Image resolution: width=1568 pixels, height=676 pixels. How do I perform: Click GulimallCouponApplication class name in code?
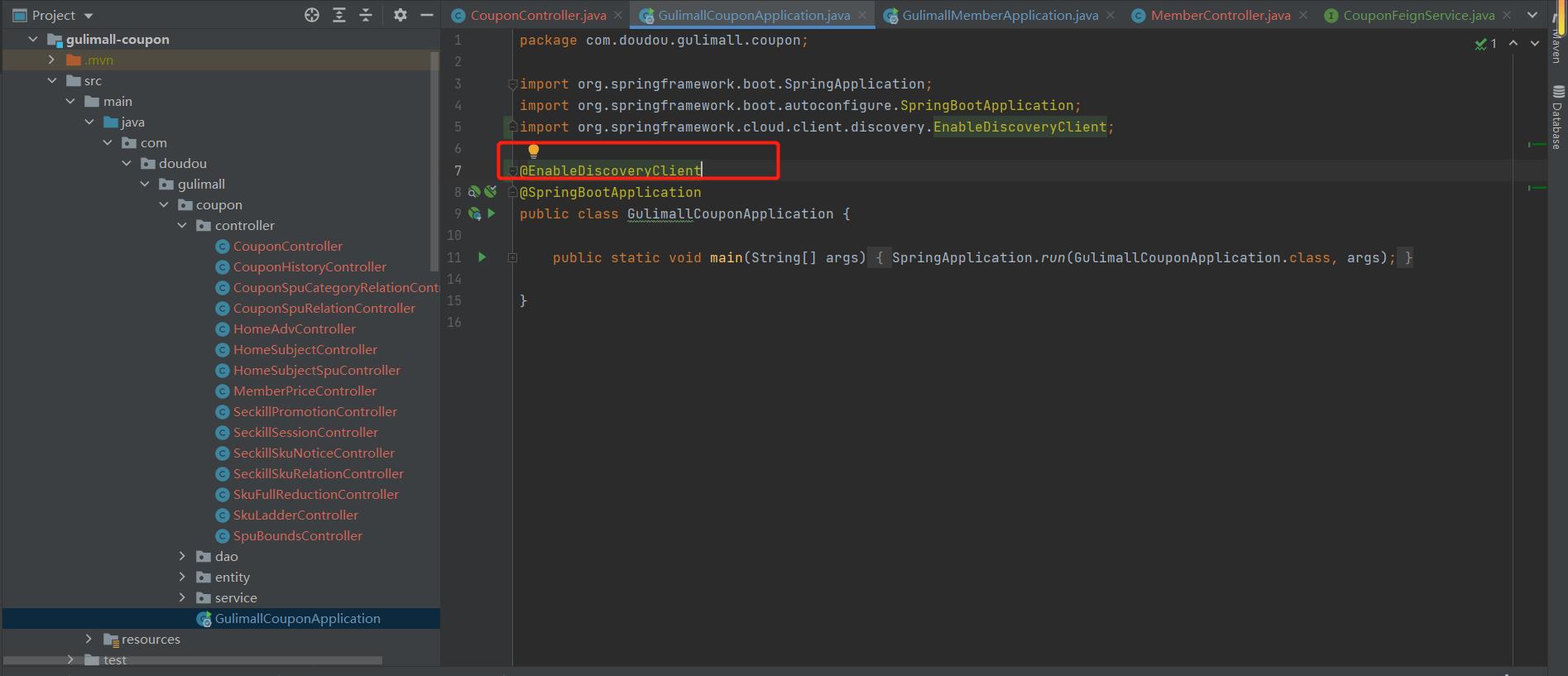pyautogui.click(x=730, y=213)
